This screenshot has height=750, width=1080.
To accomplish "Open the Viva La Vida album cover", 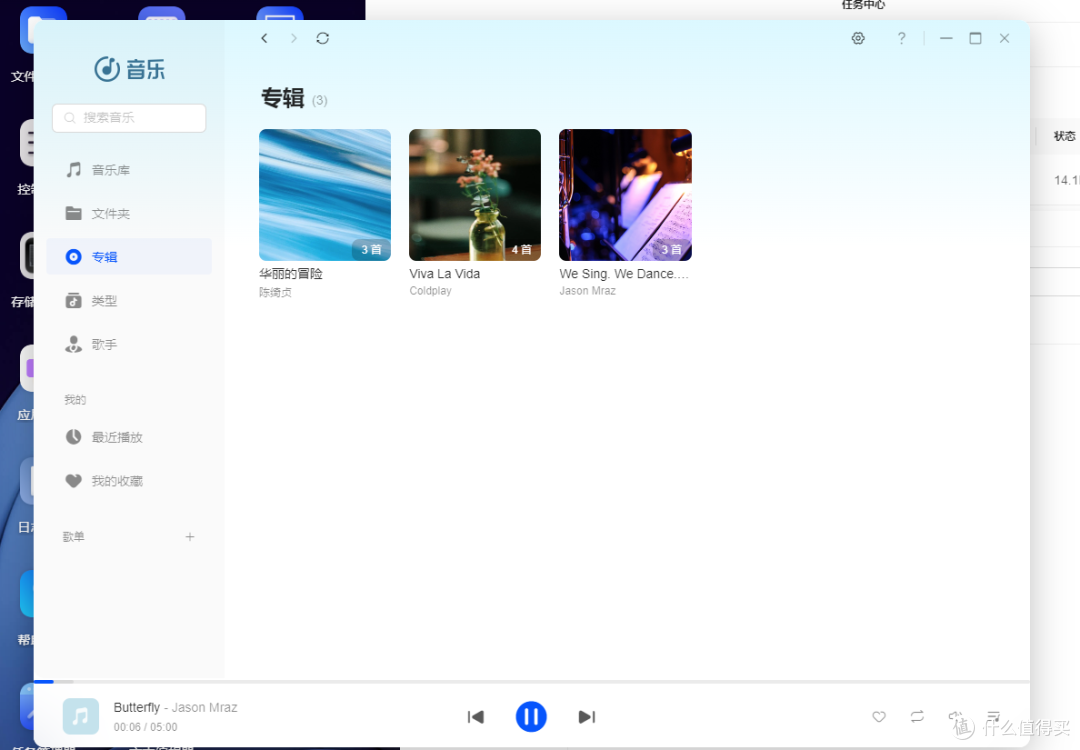I will tap(474, 194).
